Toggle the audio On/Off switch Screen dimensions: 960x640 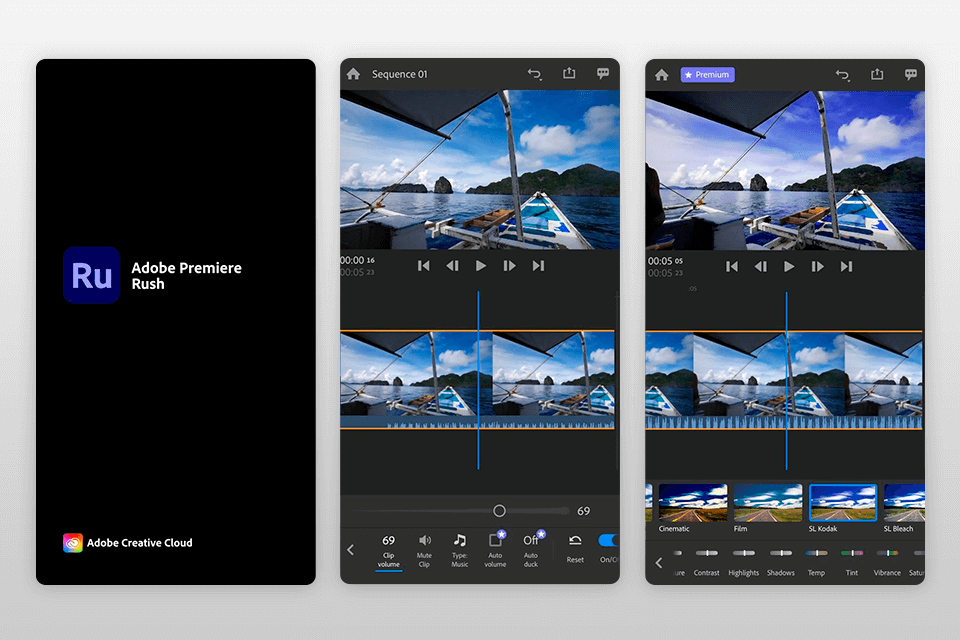(x=607, y=540)
